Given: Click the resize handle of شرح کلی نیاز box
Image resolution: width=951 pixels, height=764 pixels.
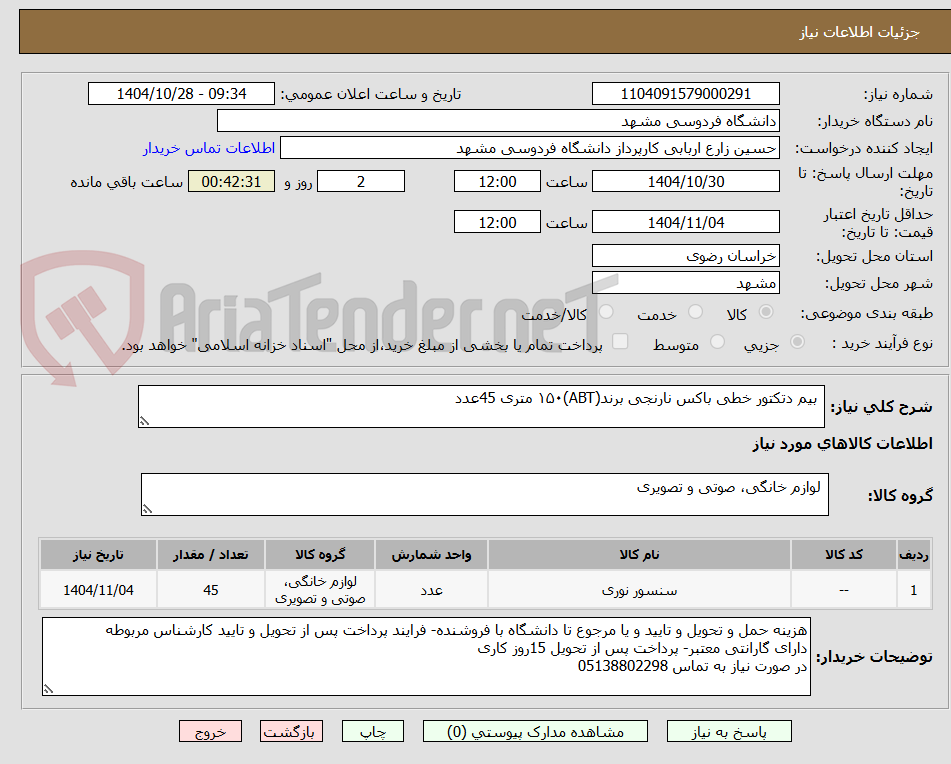Looking at the screenshot, I should pos(144,421).
